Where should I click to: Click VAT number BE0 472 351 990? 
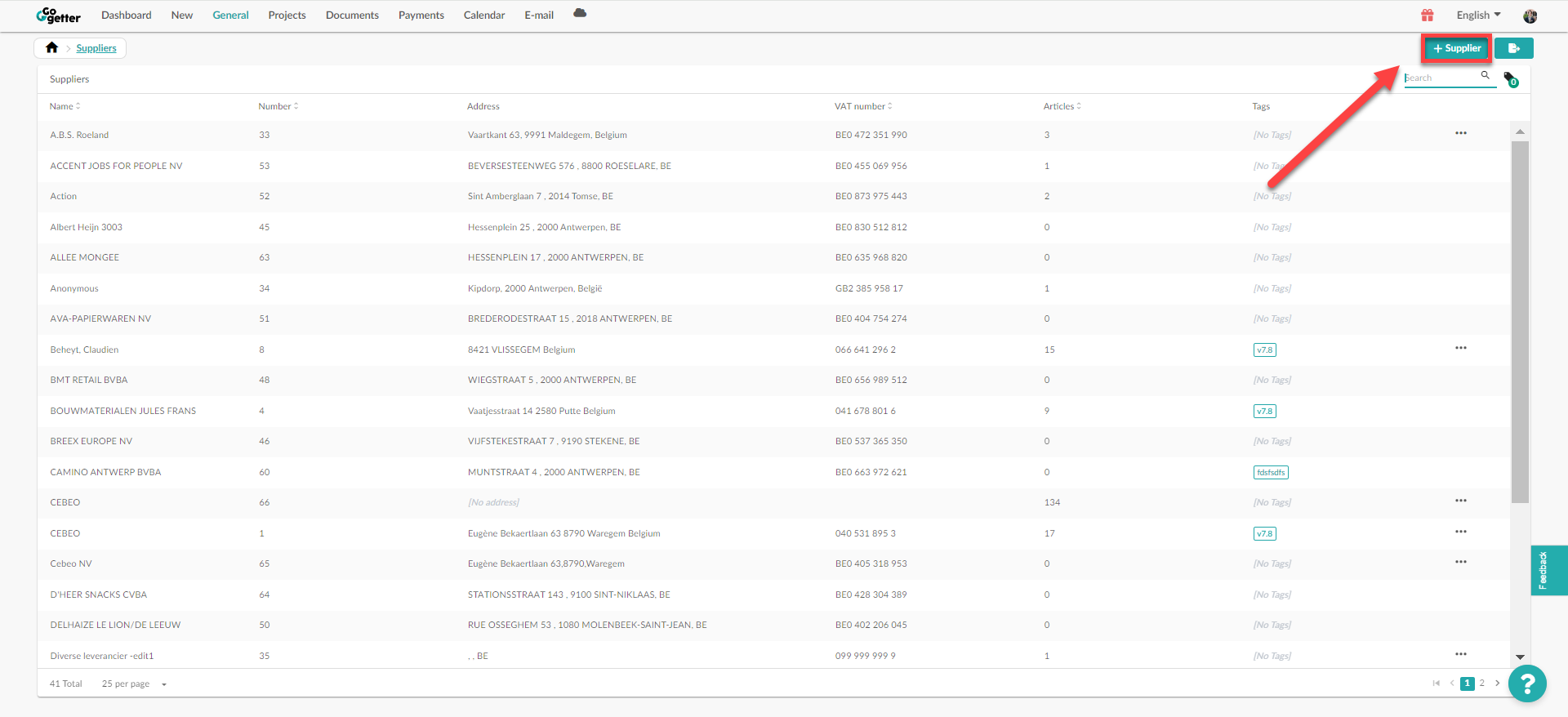click(871, 135)
